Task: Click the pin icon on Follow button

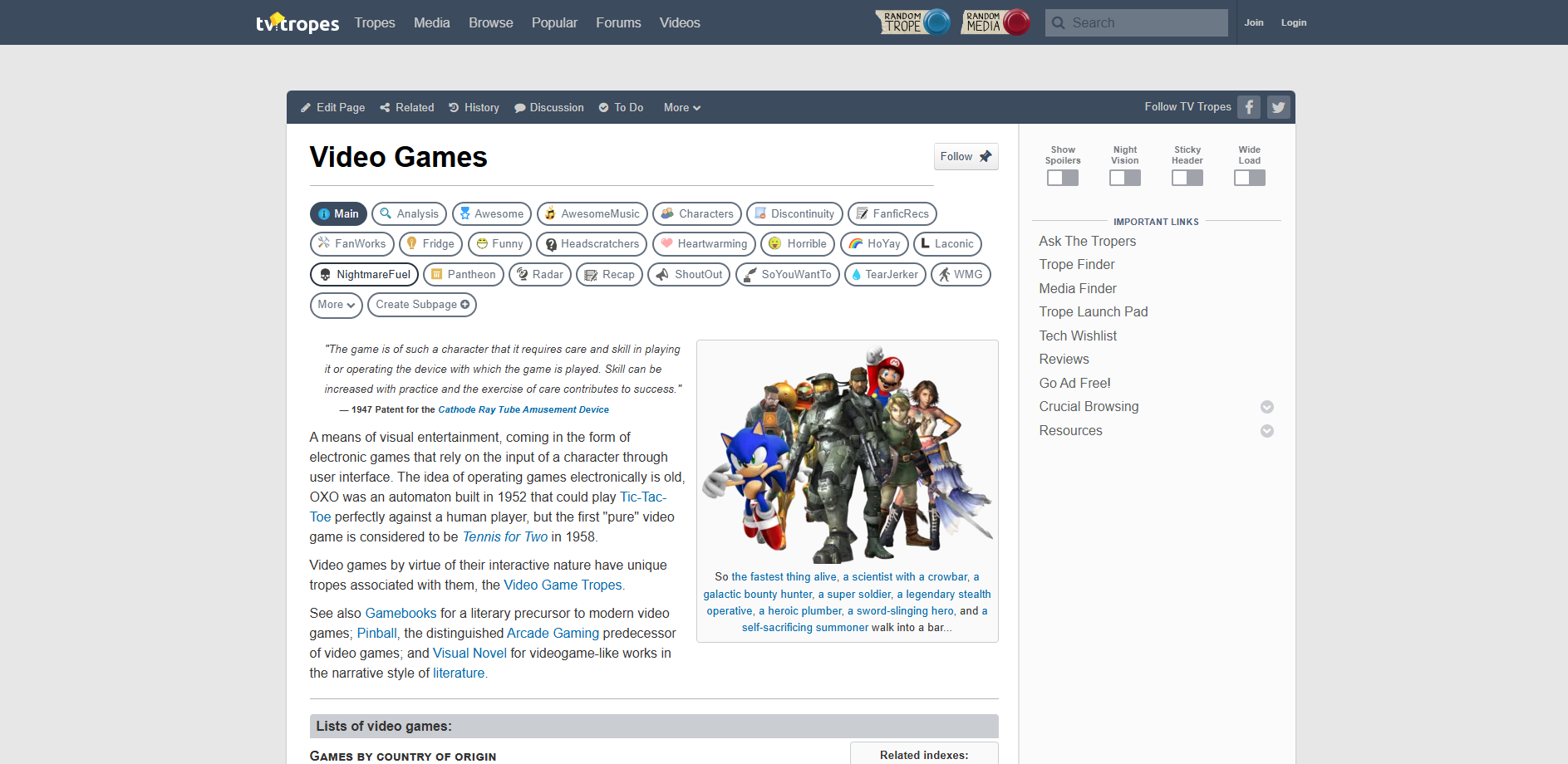Action: click(986, 156)
